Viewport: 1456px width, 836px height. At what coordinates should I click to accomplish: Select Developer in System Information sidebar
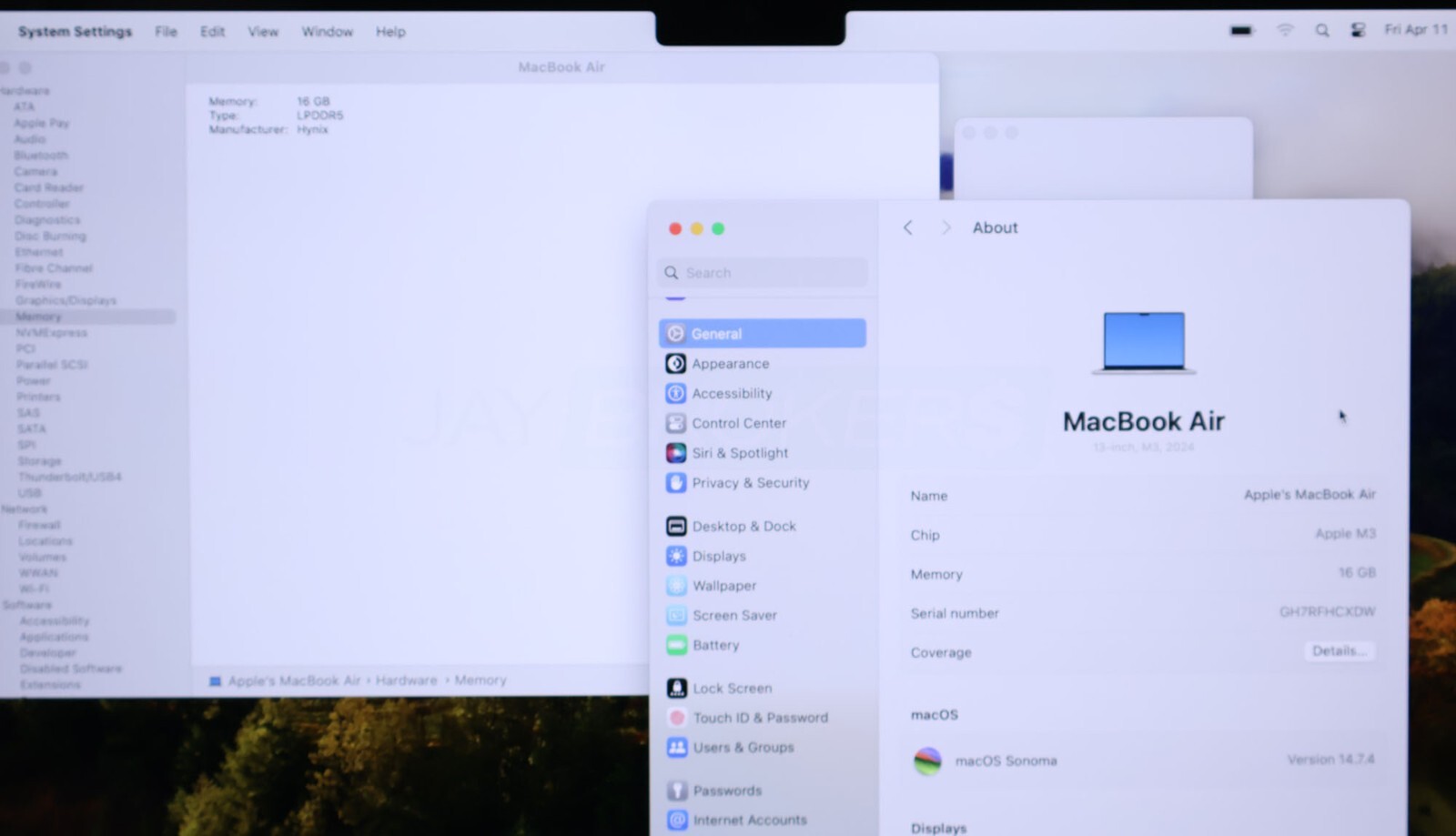[48, 652]
